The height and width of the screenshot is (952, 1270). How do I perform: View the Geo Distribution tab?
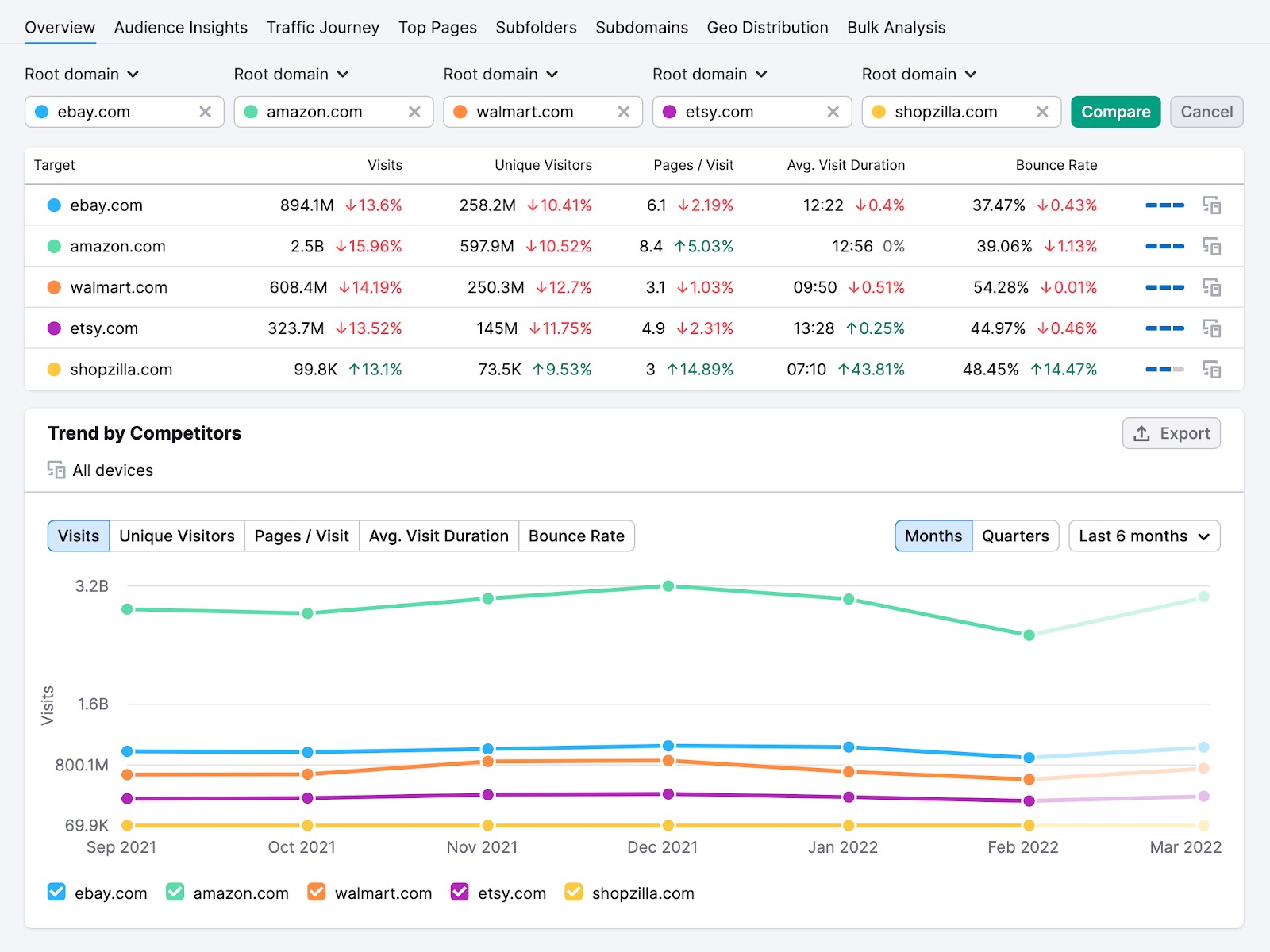(x=768, y=28)
